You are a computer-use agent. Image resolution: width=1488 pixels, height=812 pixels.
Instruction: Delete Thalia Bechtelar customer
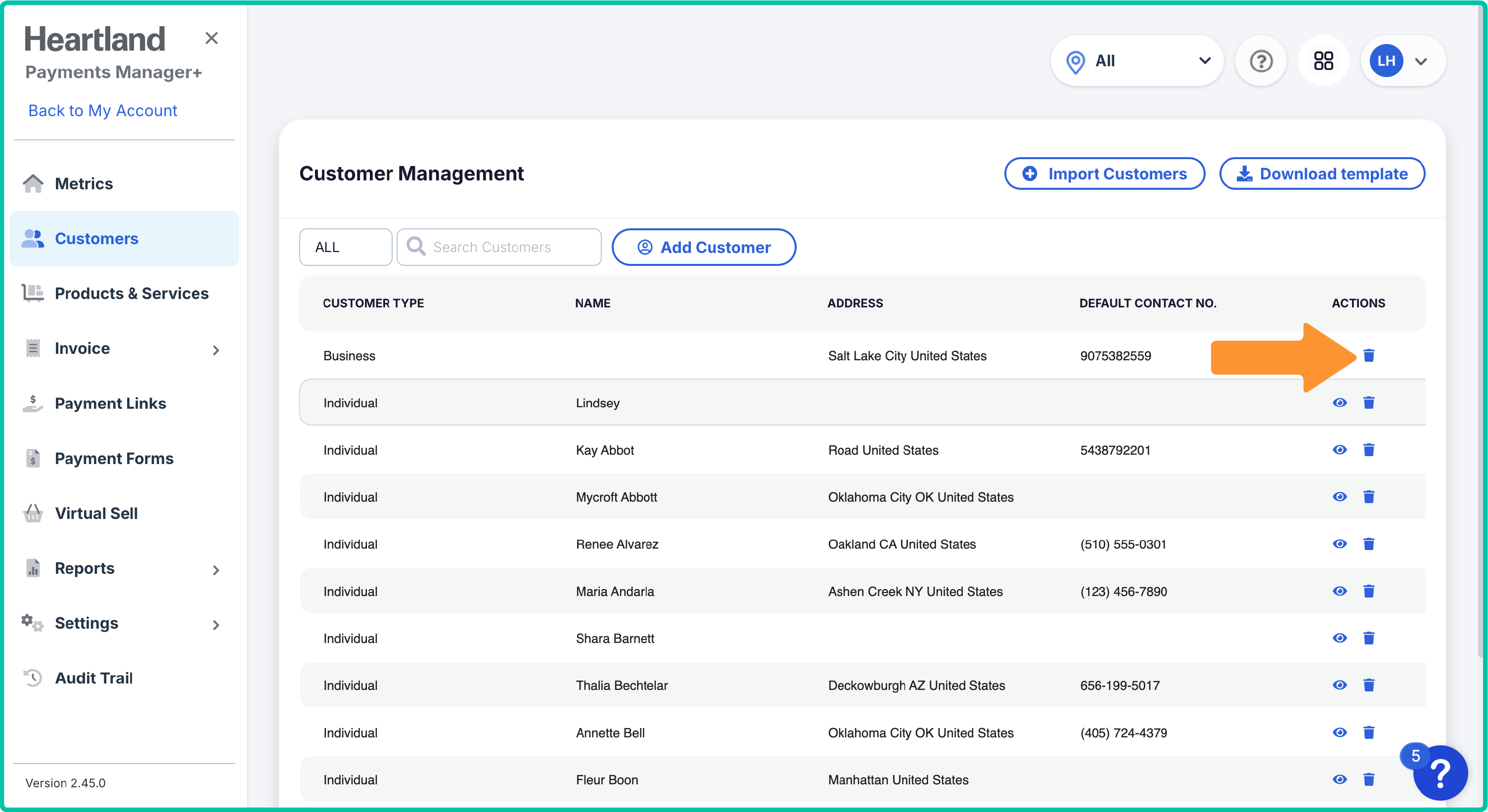1368,685
